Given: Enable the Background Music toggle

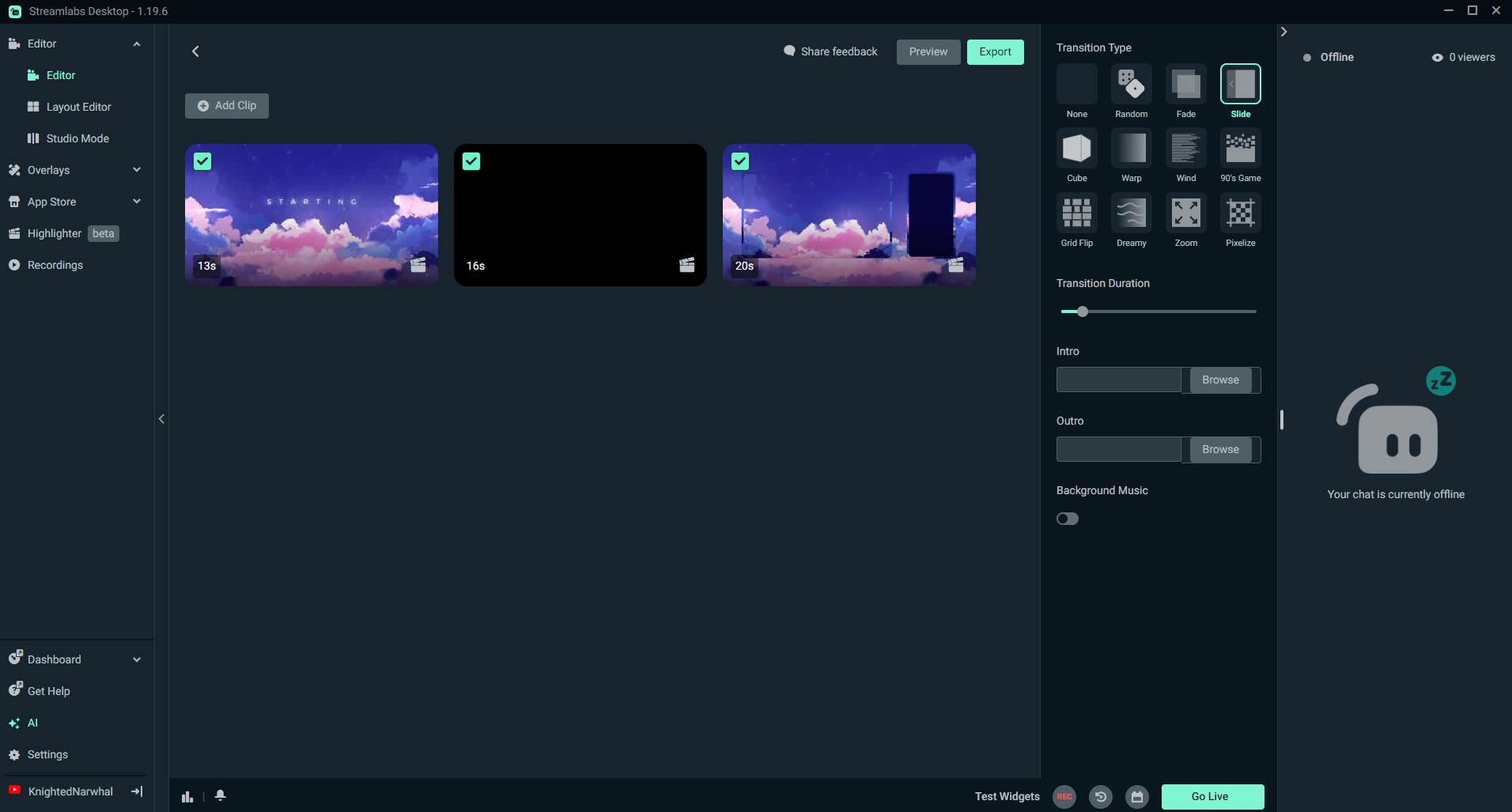Looking at the screenshot, I should pos(1068,519).
